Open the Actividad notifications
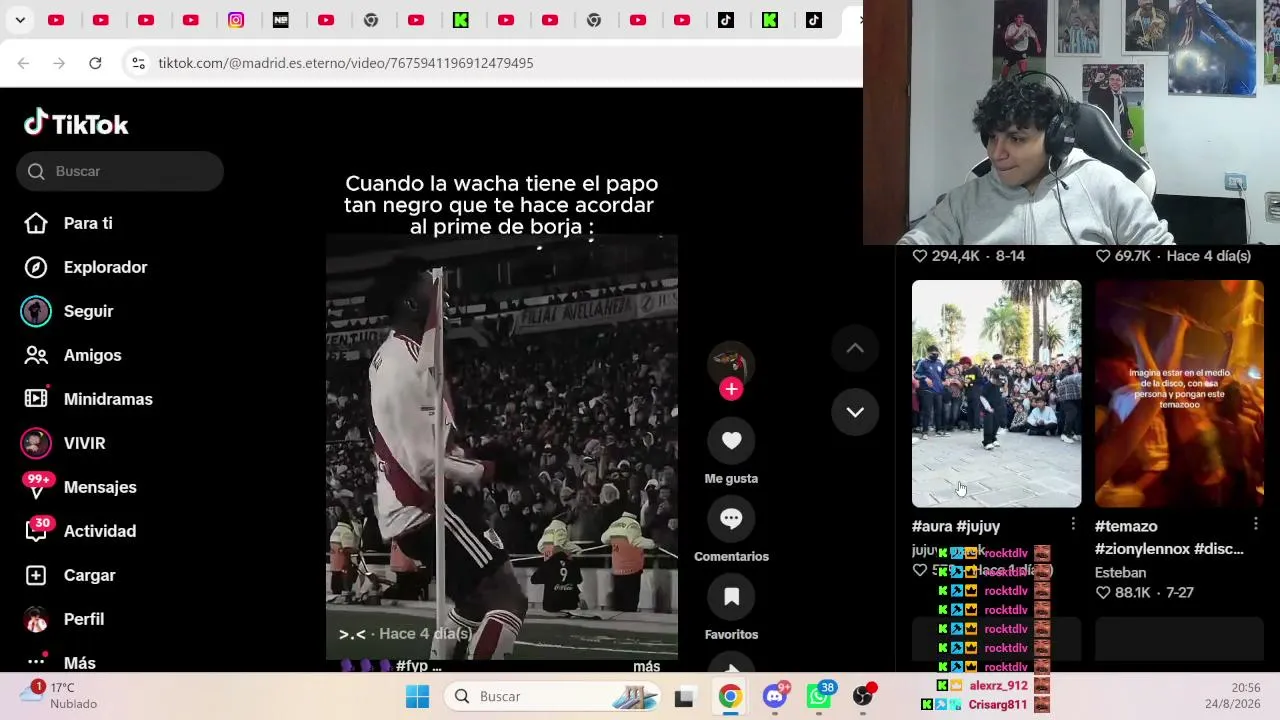Screen dimensions: 1280x720 pos(100,531)
